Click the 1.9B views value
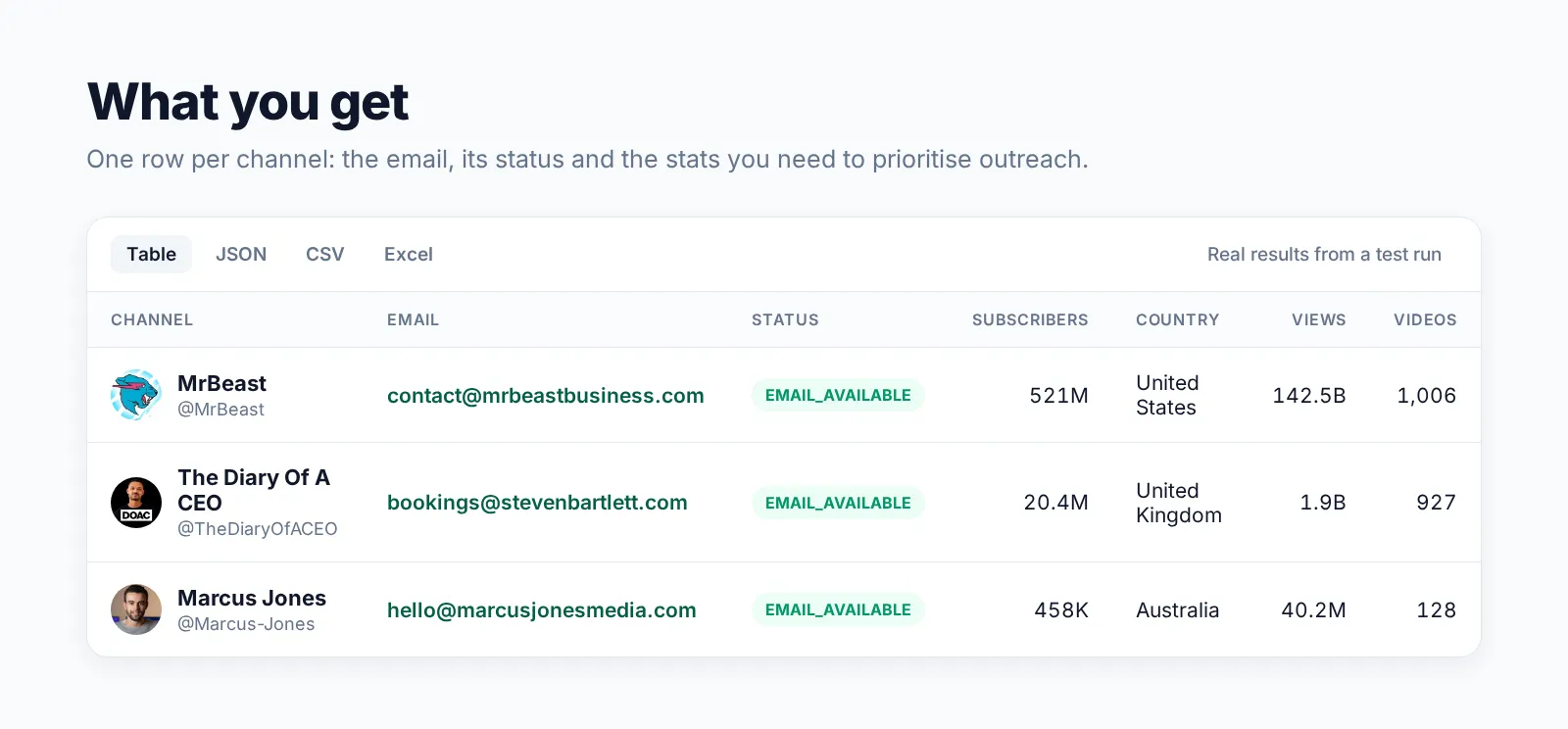The width and height of the screenshot is (1568, 729). click(1323, 503)
